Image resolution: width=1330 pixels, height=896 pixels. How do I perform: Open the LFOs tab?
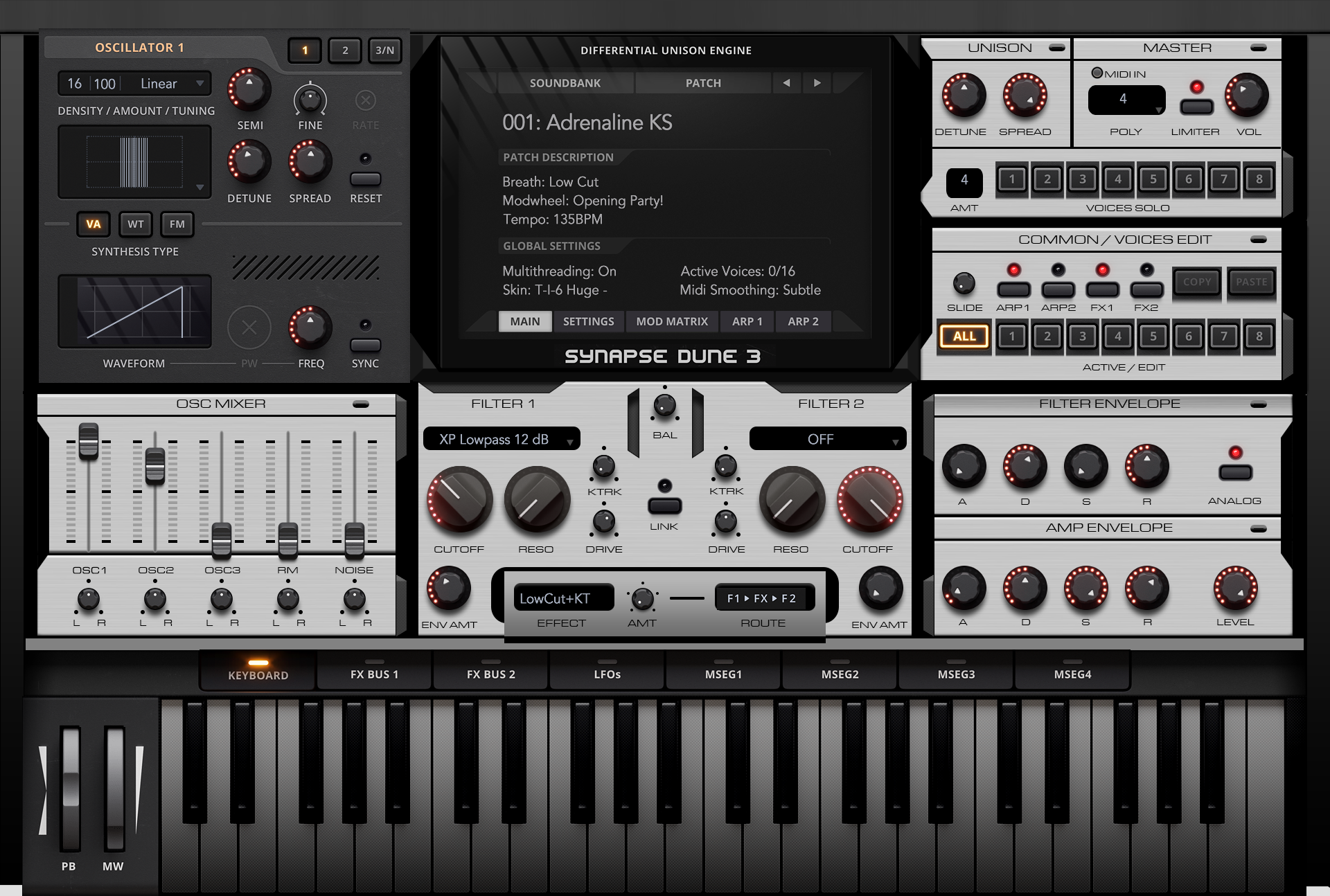click(607, 670)
